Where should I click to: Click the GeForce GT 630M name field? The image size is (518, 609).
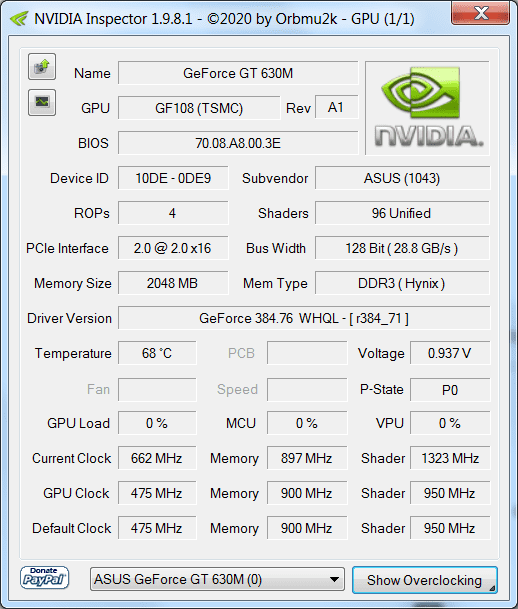pos(238,73)
